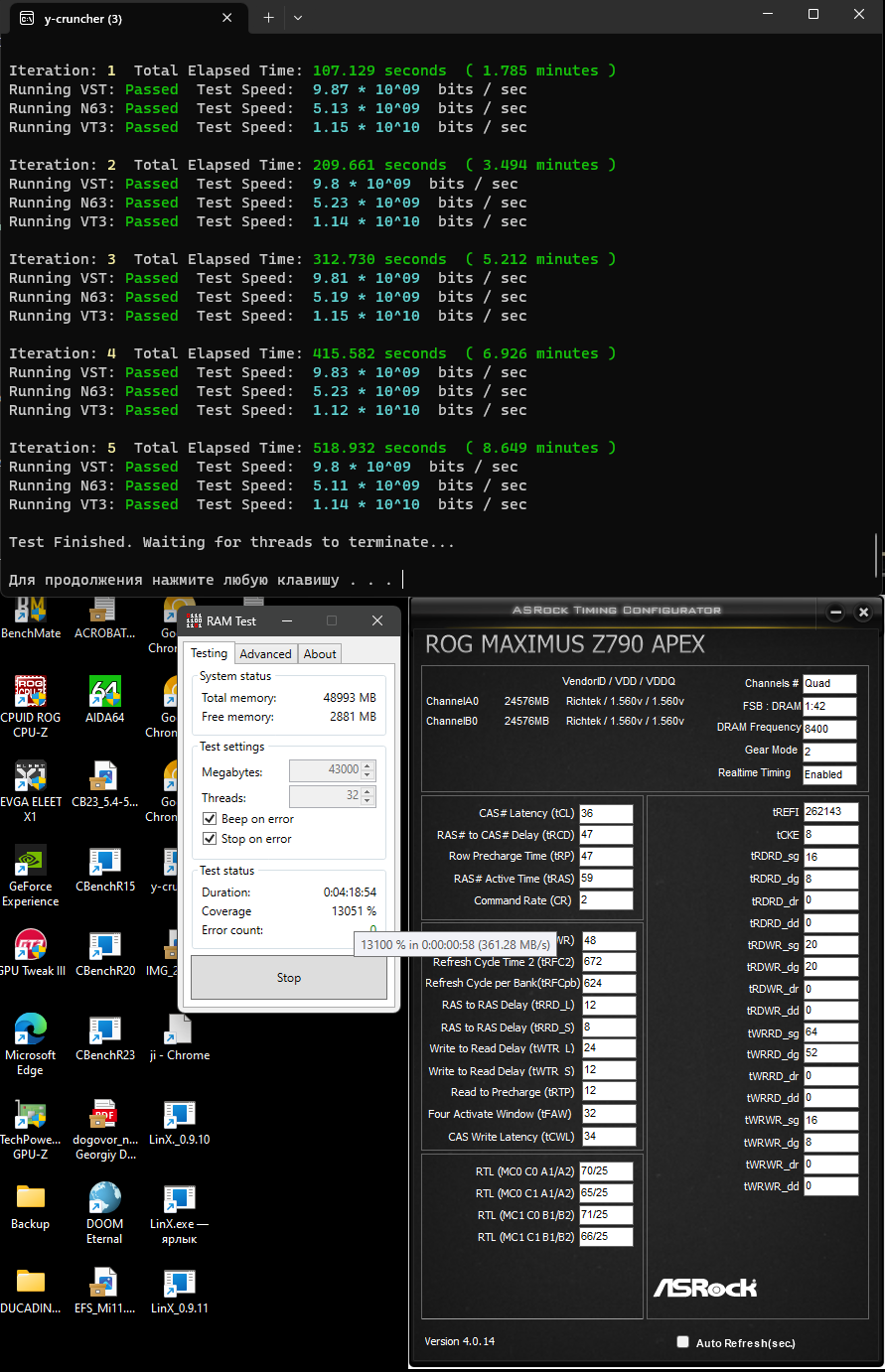Switch to the Testing tab in RAM Test
Viewport: 885px width, 1372px height.
click(209, 653)
